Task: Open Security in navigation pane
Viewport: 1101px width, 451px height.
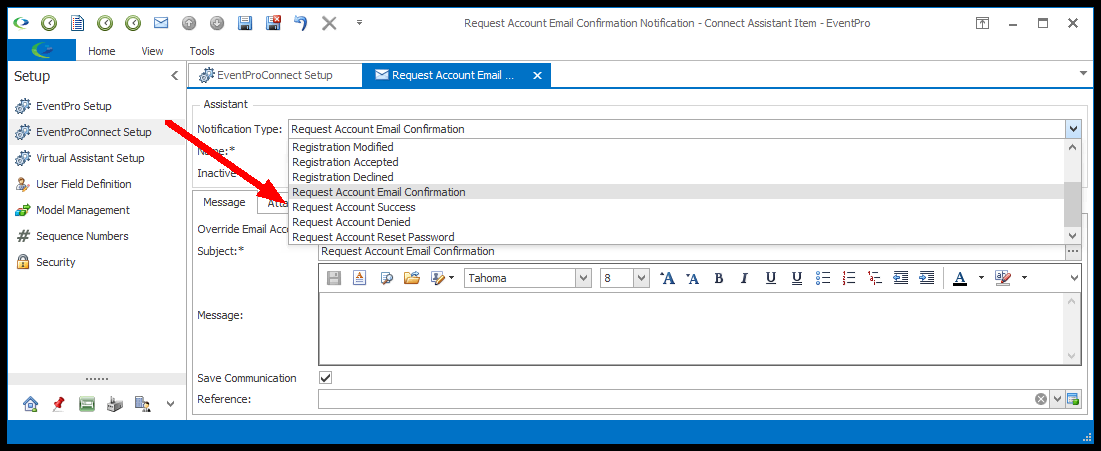Action: [x=55, y=262]
